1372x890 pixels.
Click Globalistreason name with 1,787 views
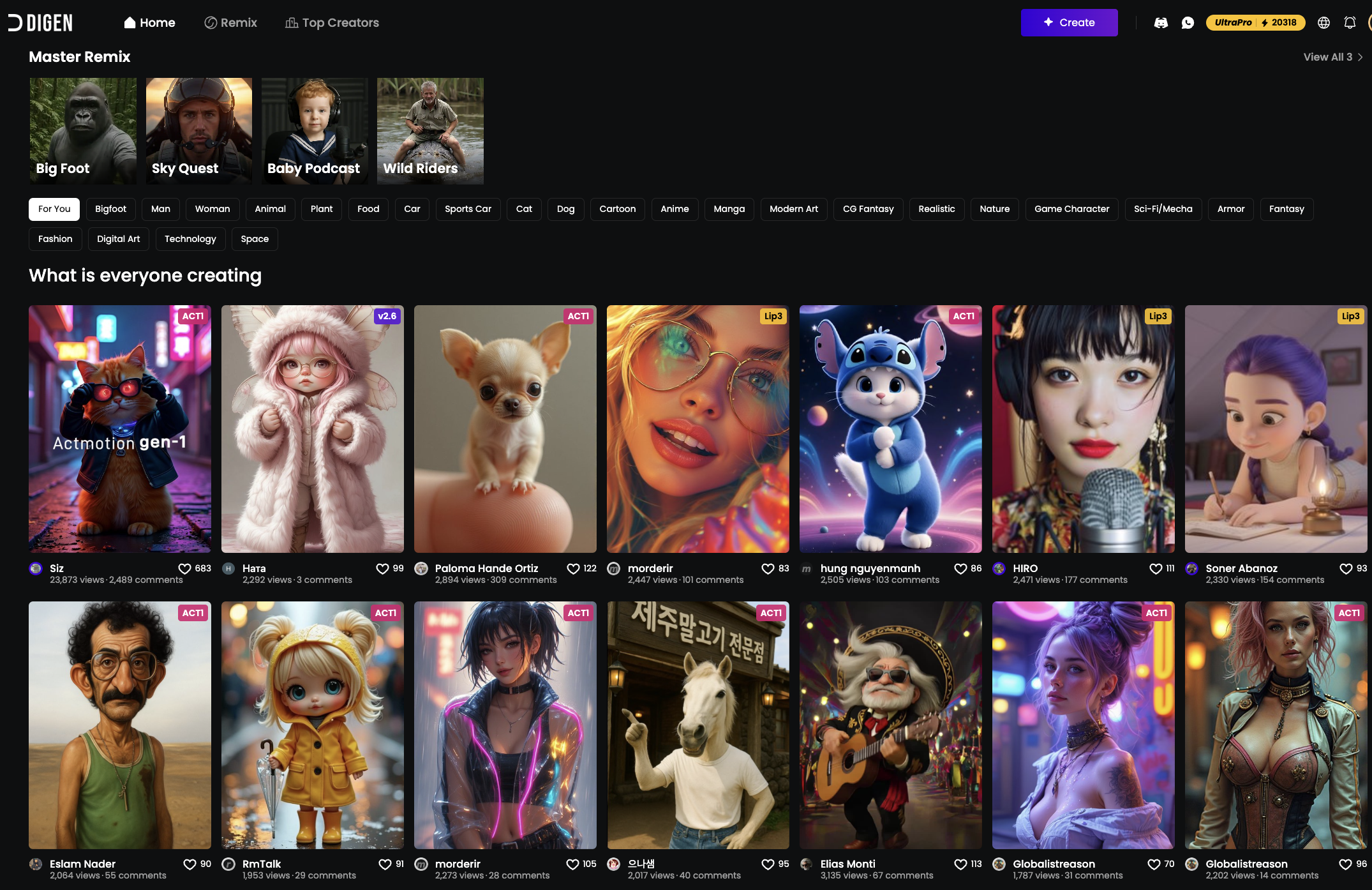[1054, 864]
